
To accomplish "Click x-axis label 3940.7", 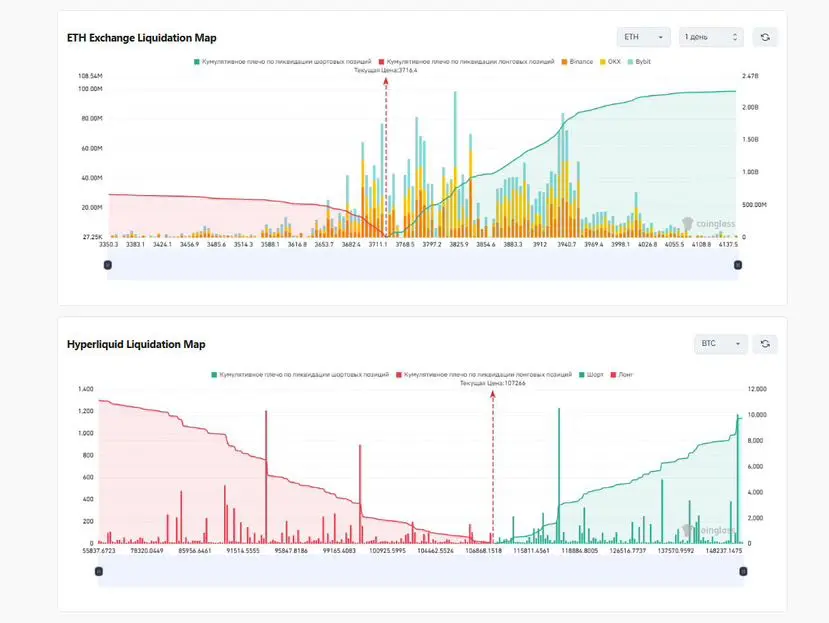I will (566, 244).
